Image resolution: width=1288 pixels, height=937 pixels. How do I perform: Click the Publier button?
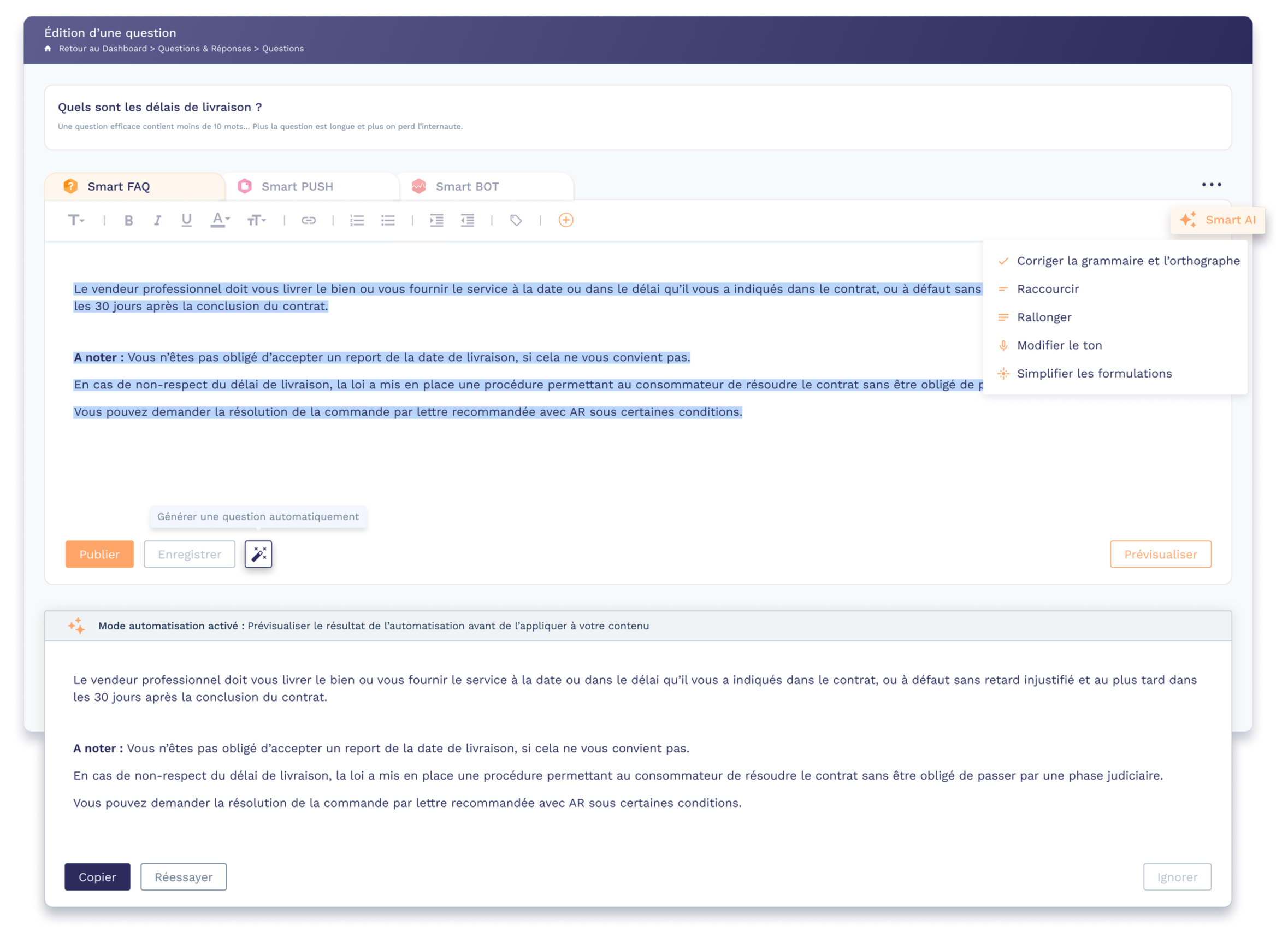pyautogui.click(x=99, y=554)
